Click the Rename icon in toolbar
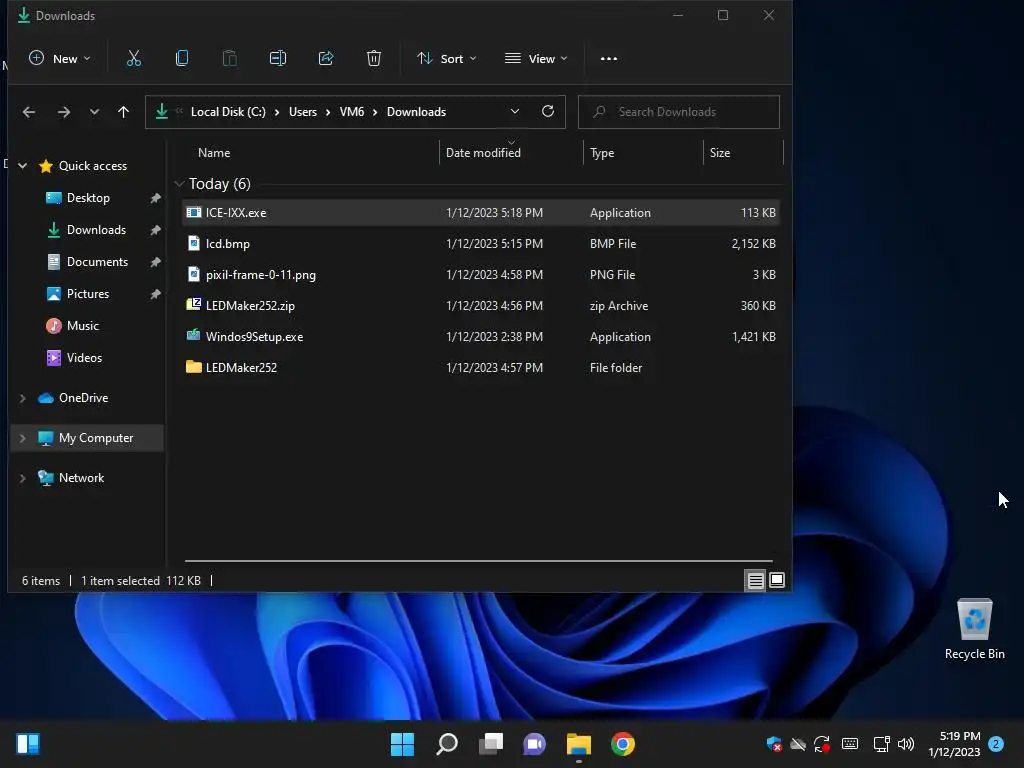 point(278,58)
